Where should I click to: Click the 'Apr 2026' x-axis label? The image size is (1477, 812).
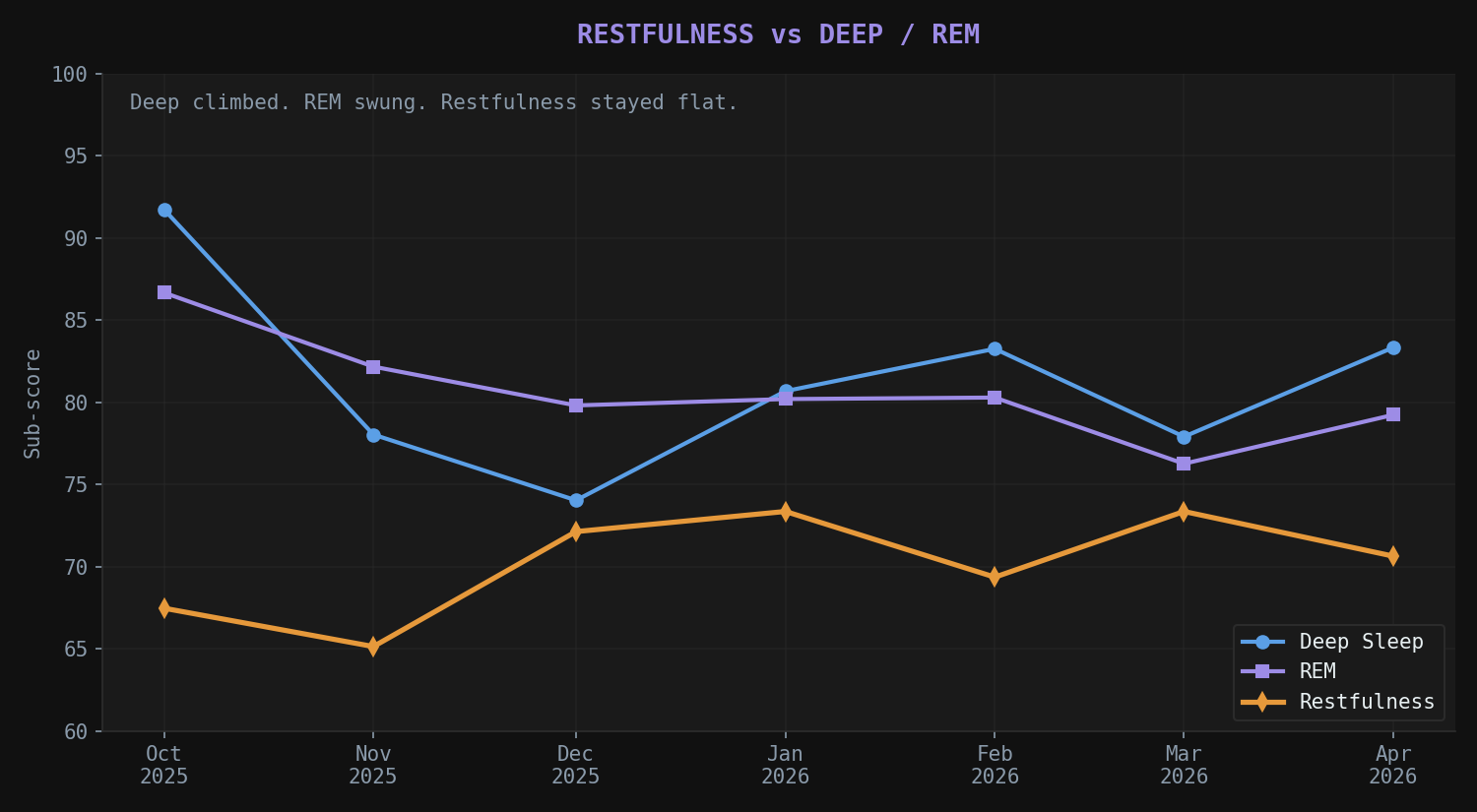[x=1393, y=765]
